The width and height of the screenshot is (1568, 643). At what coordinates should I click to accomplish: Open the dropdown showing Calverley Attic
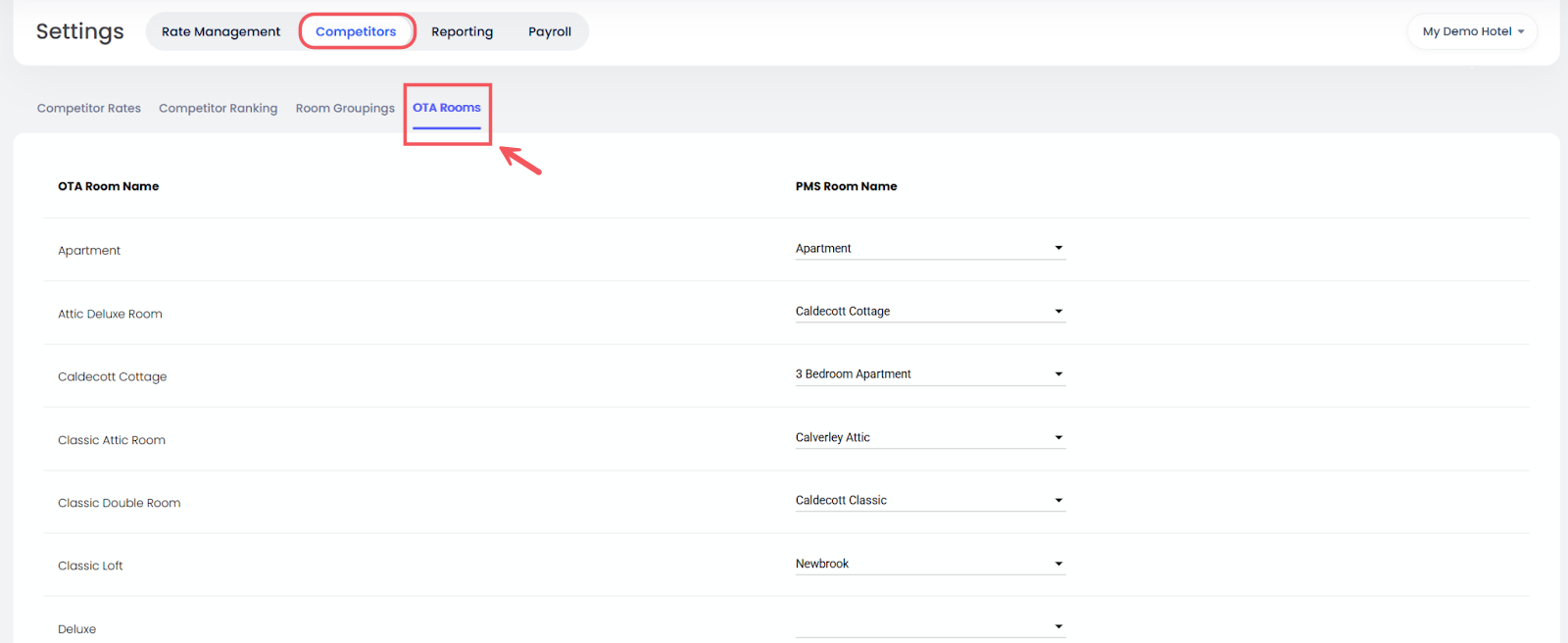click(x=929, y=437)
